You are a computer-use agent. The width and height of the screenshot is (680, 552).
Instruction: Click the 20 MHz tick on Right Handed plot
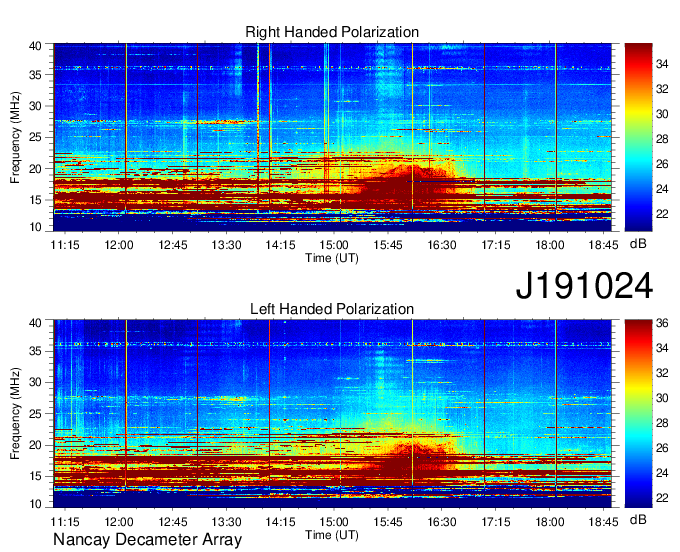[x=35, y=169]
